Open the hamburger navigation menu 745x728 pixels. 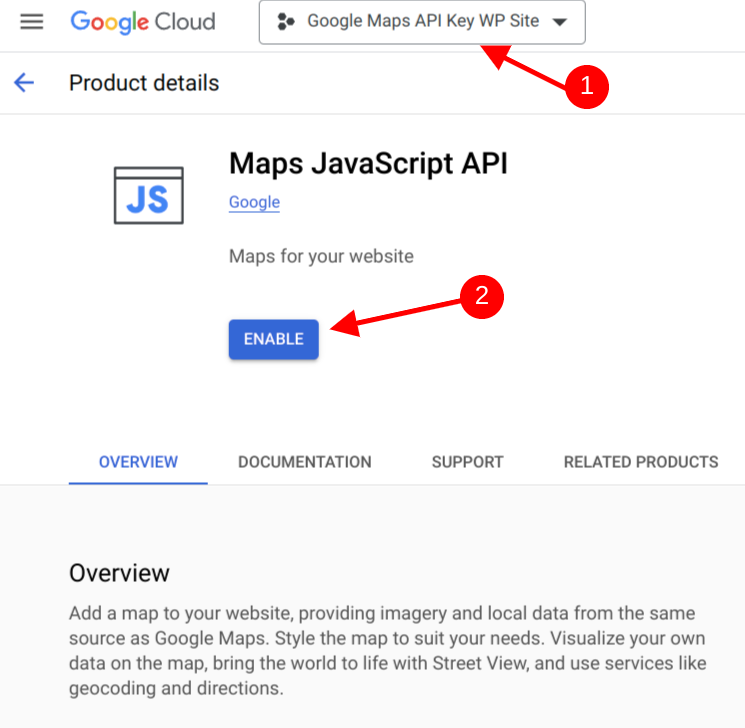coord(31,22)
